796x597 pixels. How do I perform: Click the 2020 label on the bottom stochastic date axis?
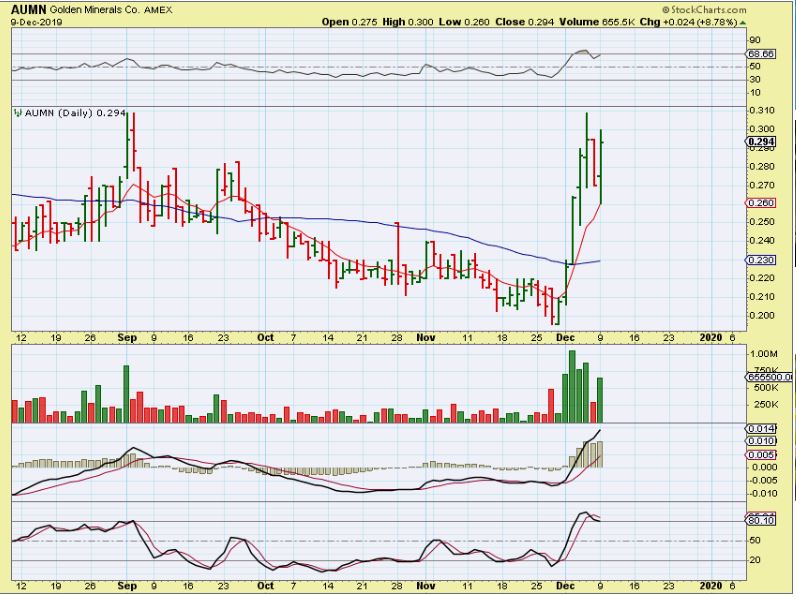710,586
